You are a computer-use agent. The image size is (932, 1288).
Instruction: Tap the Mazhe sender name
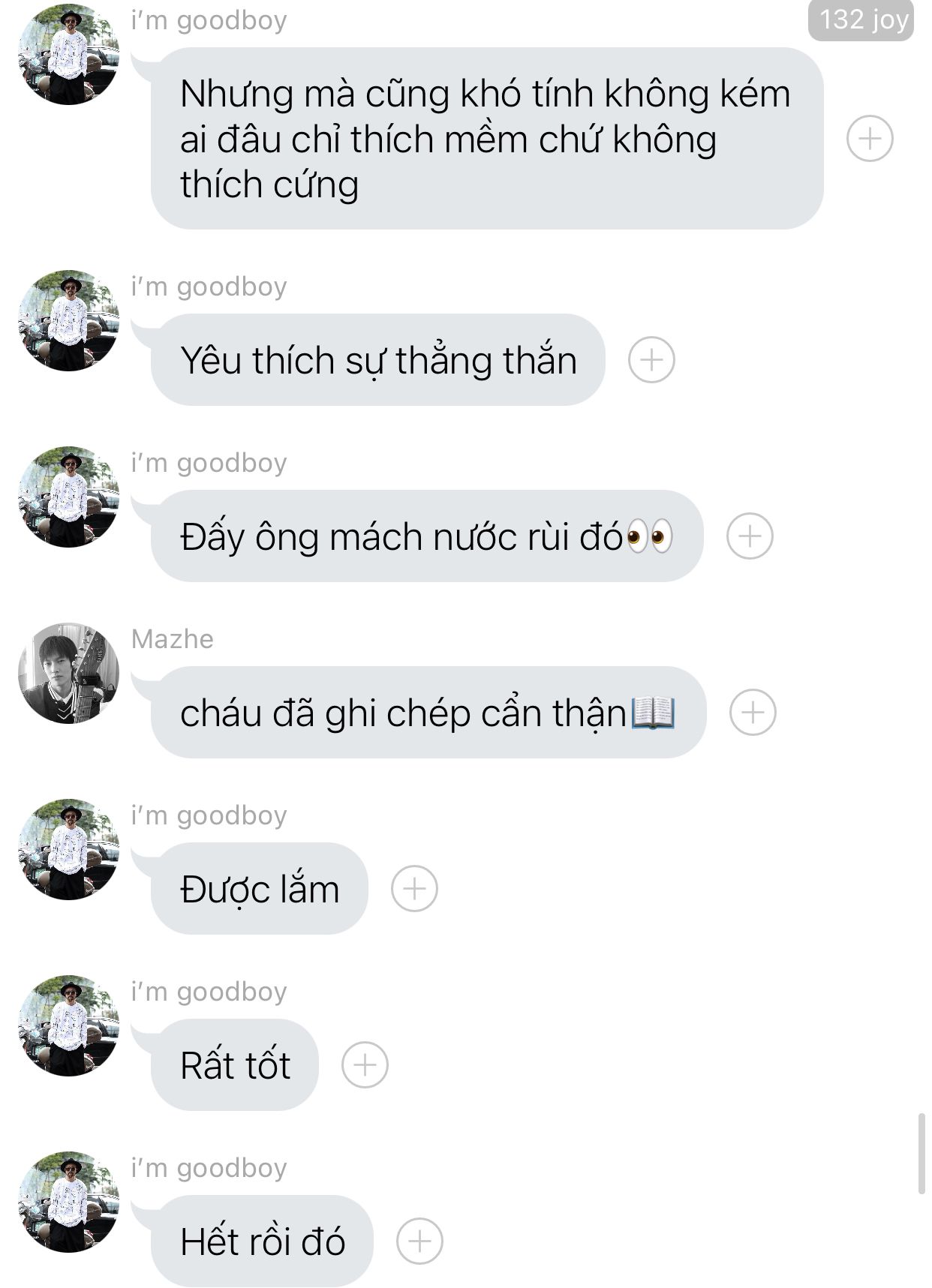click(173, 639)
